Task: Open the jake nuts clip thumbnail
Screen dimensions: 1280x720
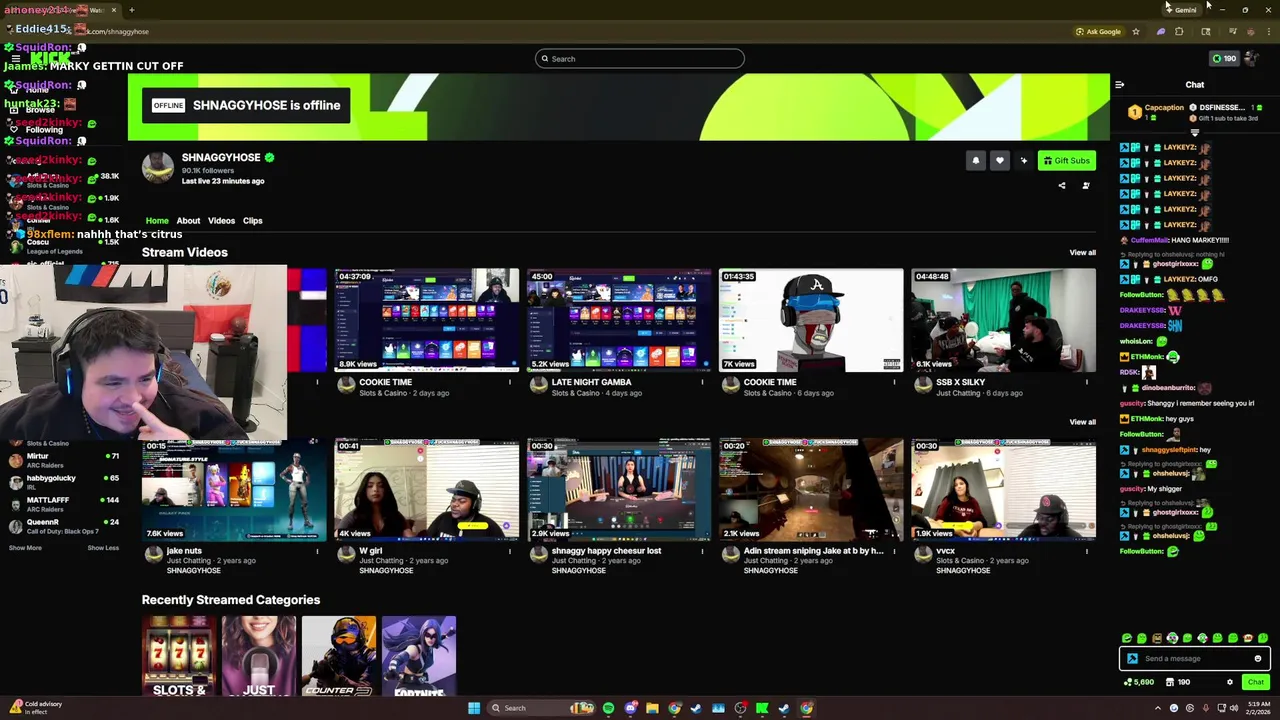Action: click(234, 489)
